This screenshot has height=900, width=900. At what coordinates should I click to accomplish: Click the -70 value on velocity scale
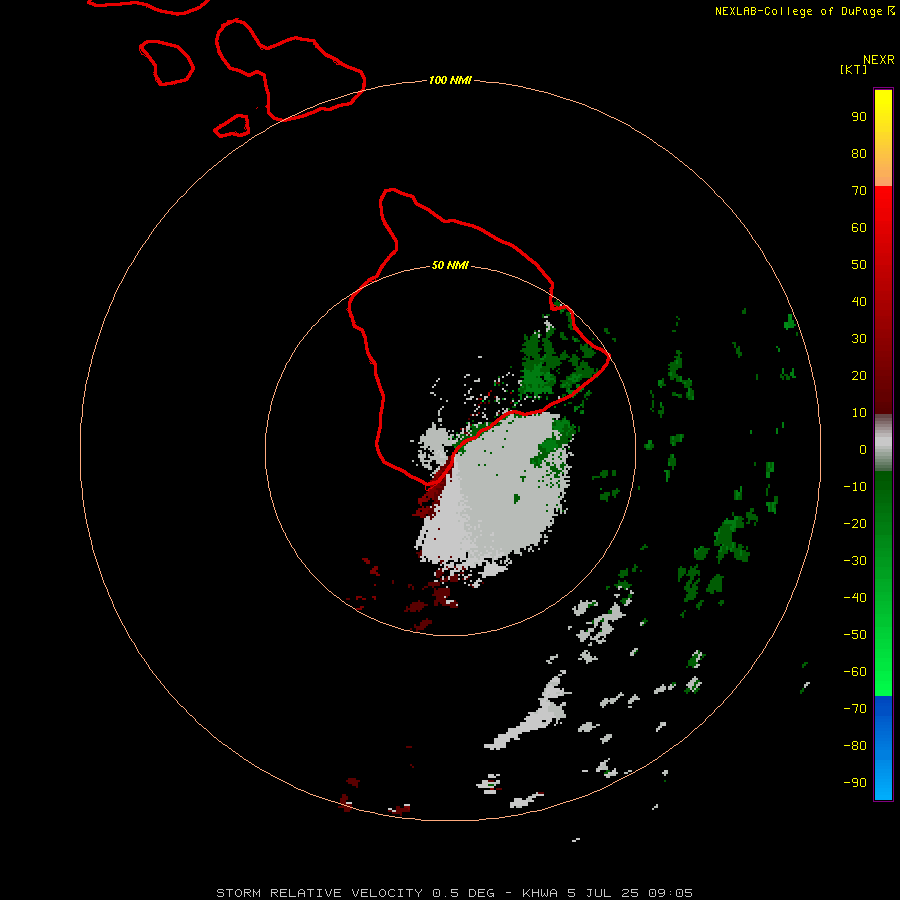[x=855, y=708]
